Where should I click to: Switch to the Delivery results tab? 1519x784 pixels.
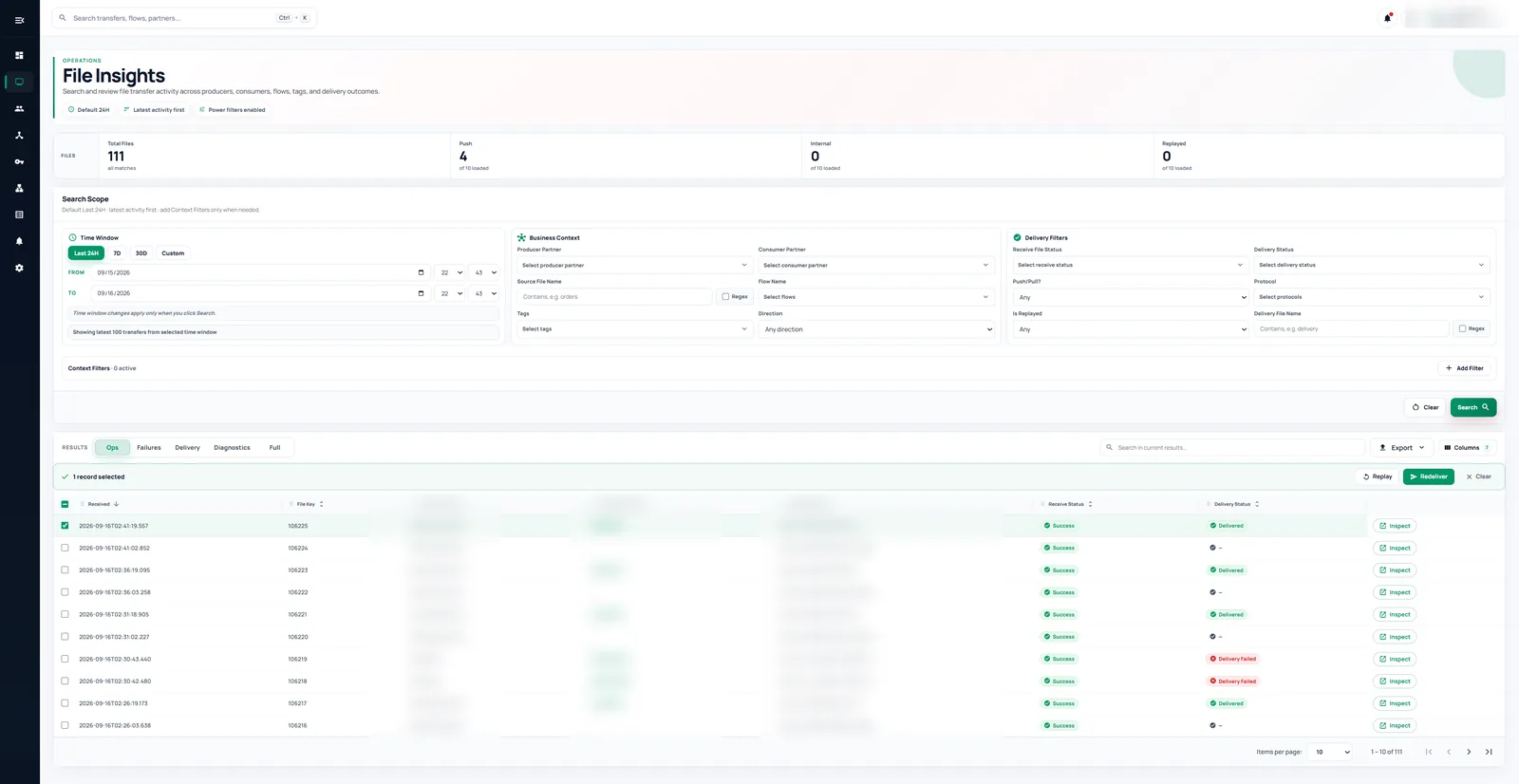[187, 448]
